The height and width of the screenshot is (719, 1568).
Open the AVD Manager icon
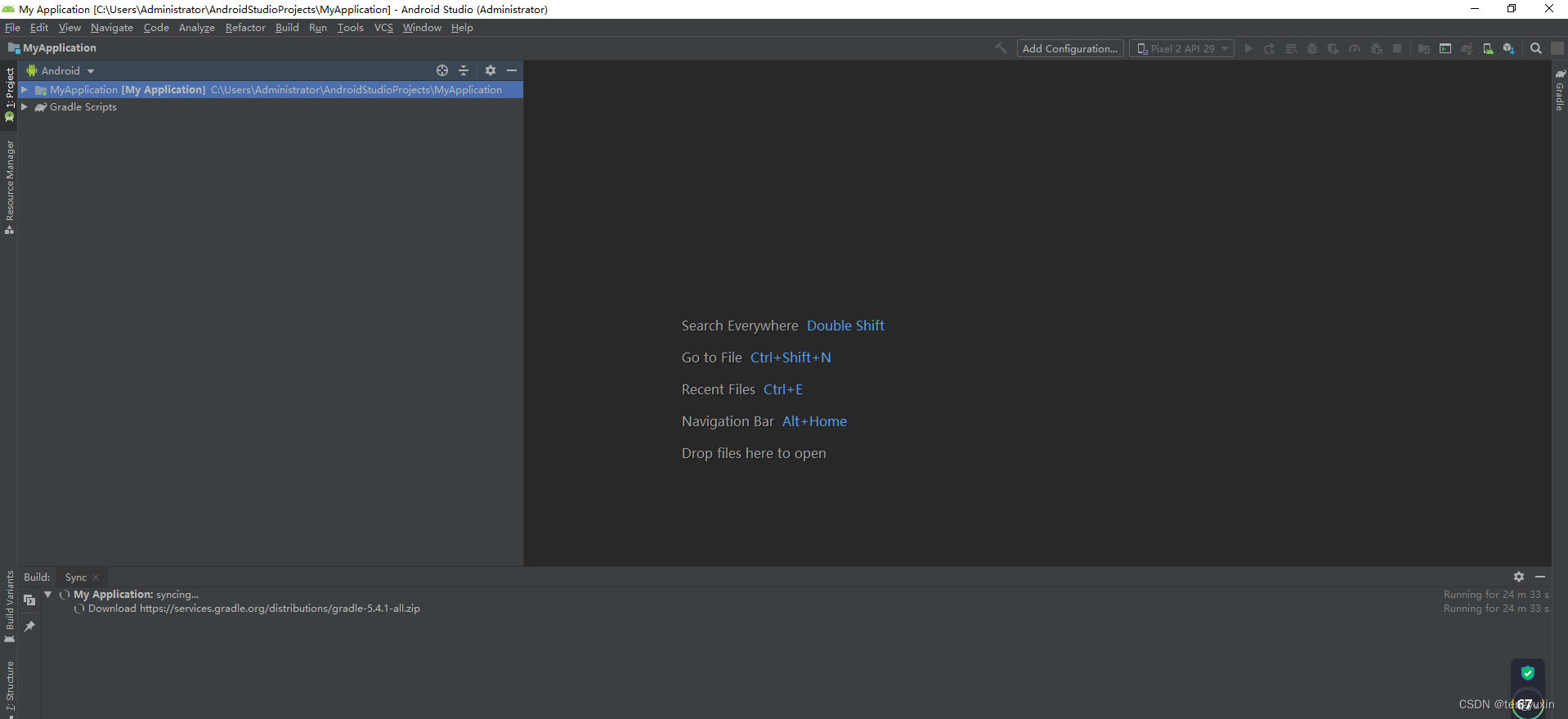tap(1488, 48)
